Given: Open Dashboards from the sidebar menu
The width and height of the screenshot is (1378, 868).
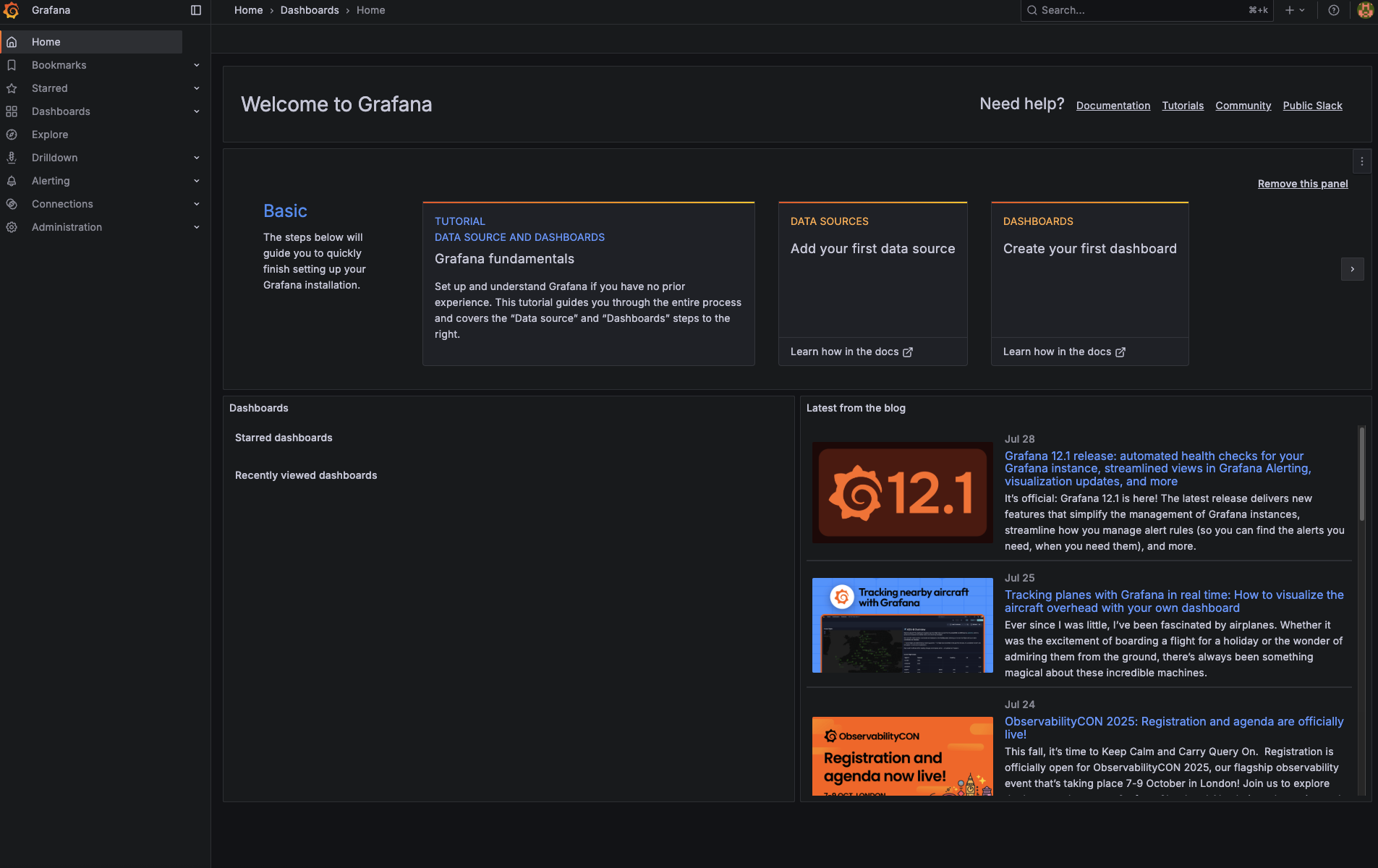Looking at the screenshot, I should (x=61, y=111).
